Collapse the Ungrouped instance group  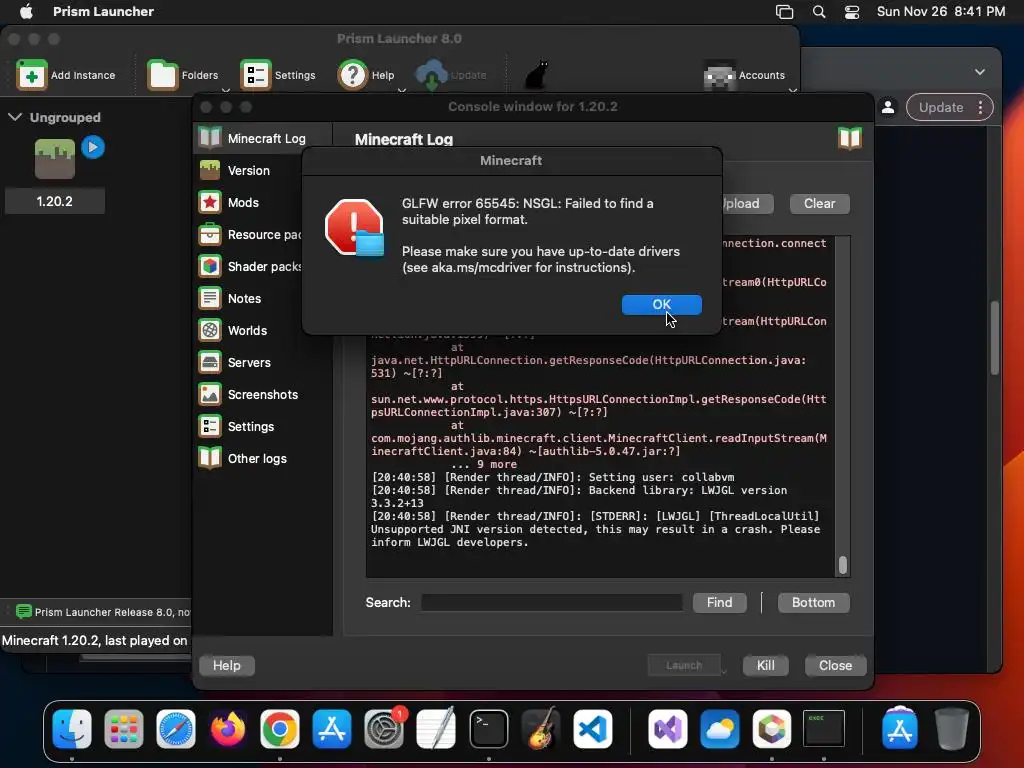(15, 117)
